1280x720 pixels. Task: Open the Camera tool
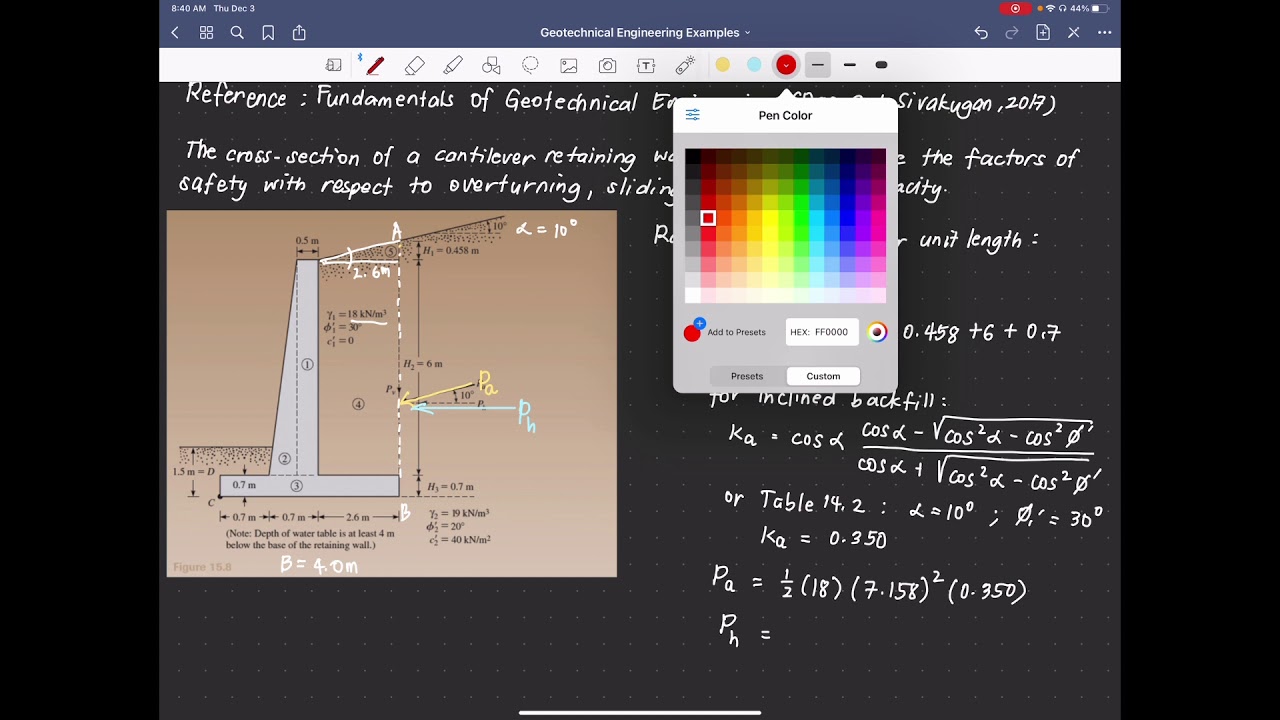608,65
